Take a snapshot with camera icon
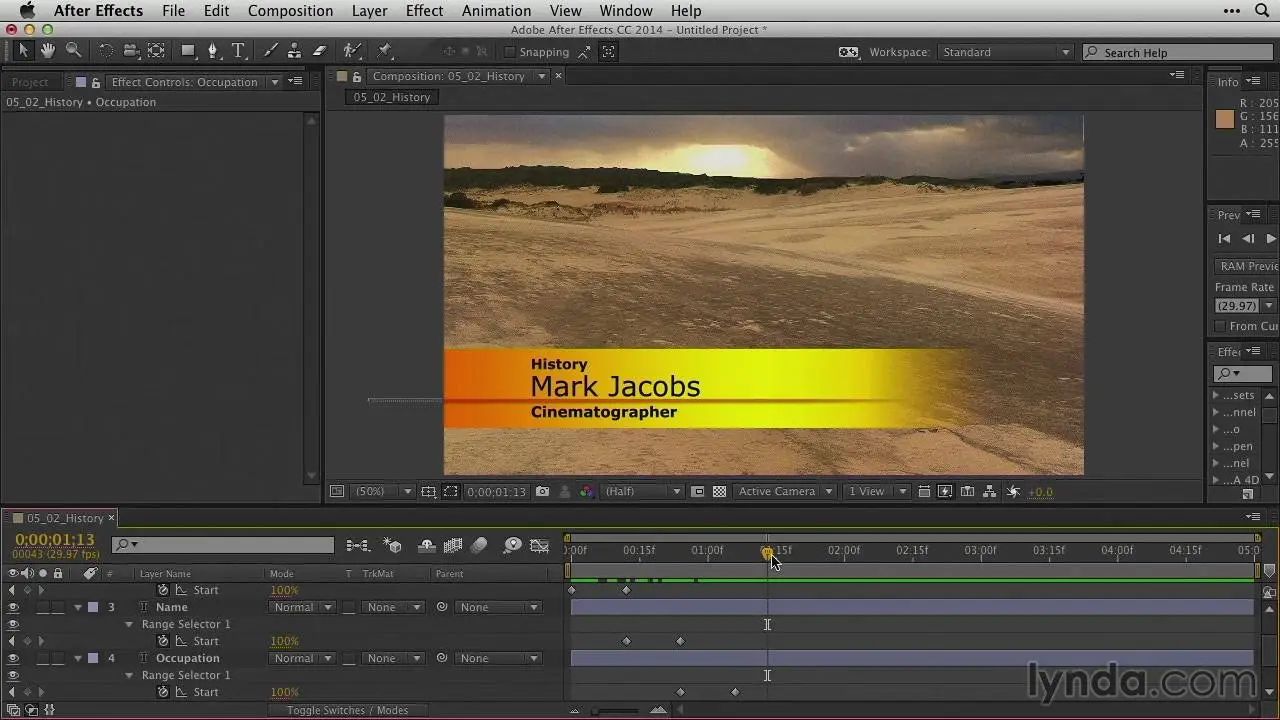This screenshot has width=1280, height=720. (x=542, y=492)
